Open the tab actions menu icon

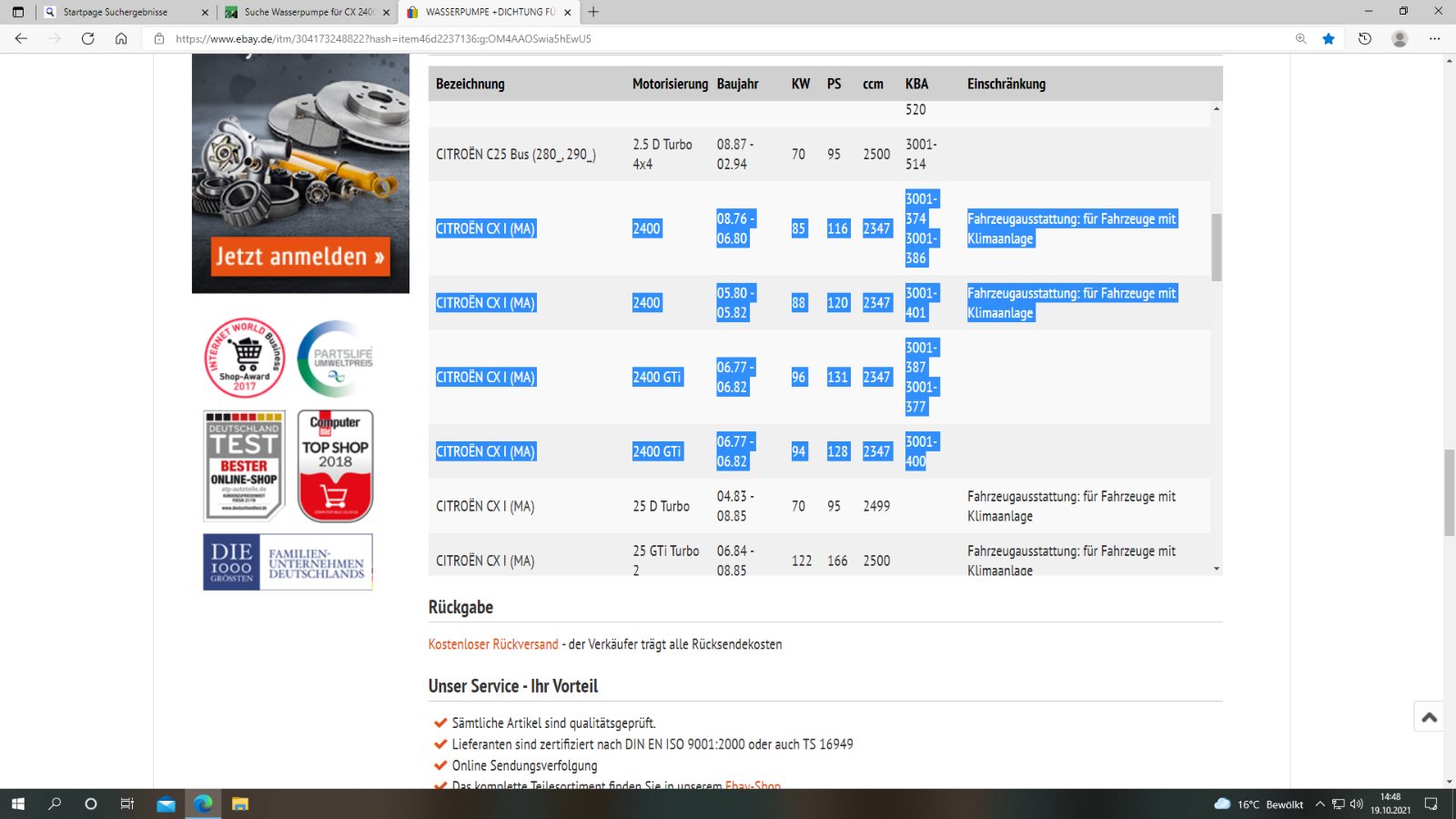(18, 12)
